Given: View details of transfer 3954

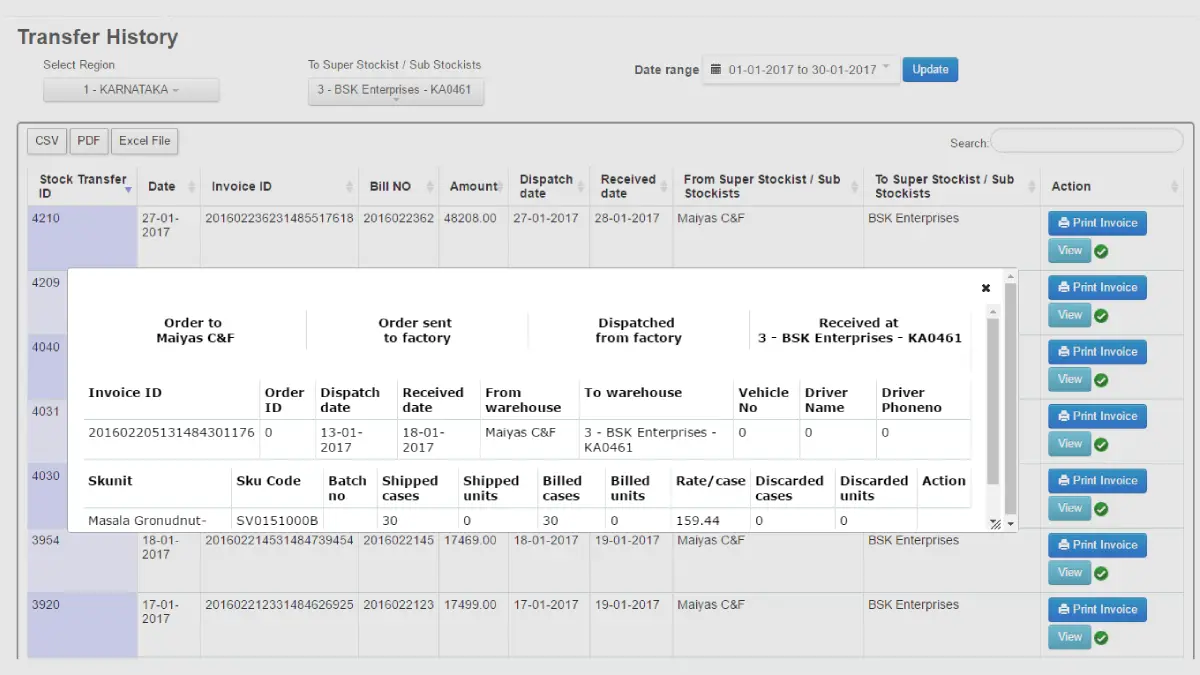Looking at the screenshot, I should point(1069,573).
